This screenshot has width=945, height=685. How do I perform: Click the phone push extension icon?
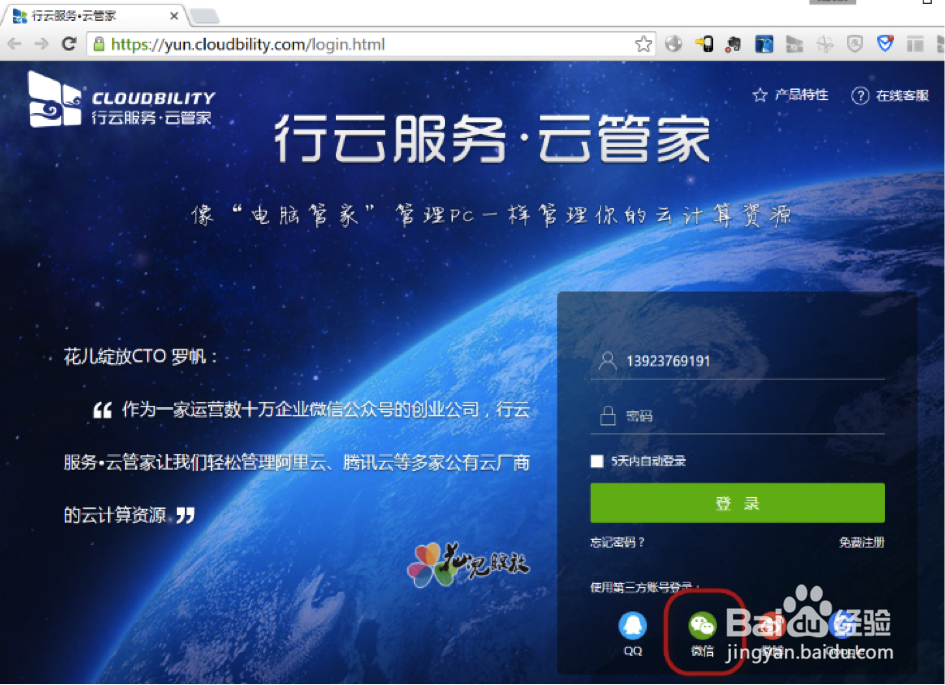tap(703, 43)
